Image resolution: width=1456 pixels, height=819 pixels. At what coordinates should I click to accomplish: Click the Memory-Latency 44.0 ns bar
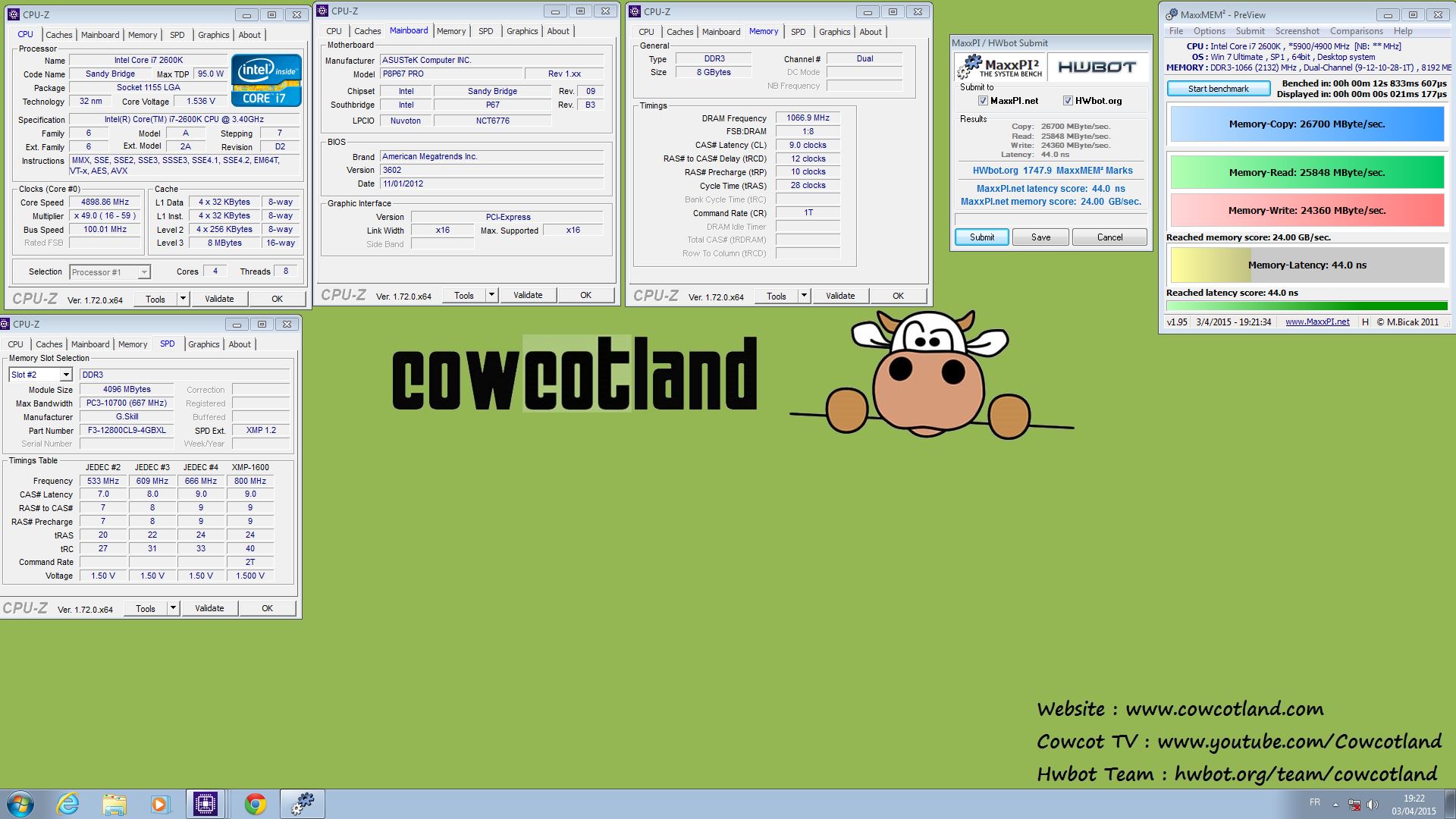point(1307,265)
